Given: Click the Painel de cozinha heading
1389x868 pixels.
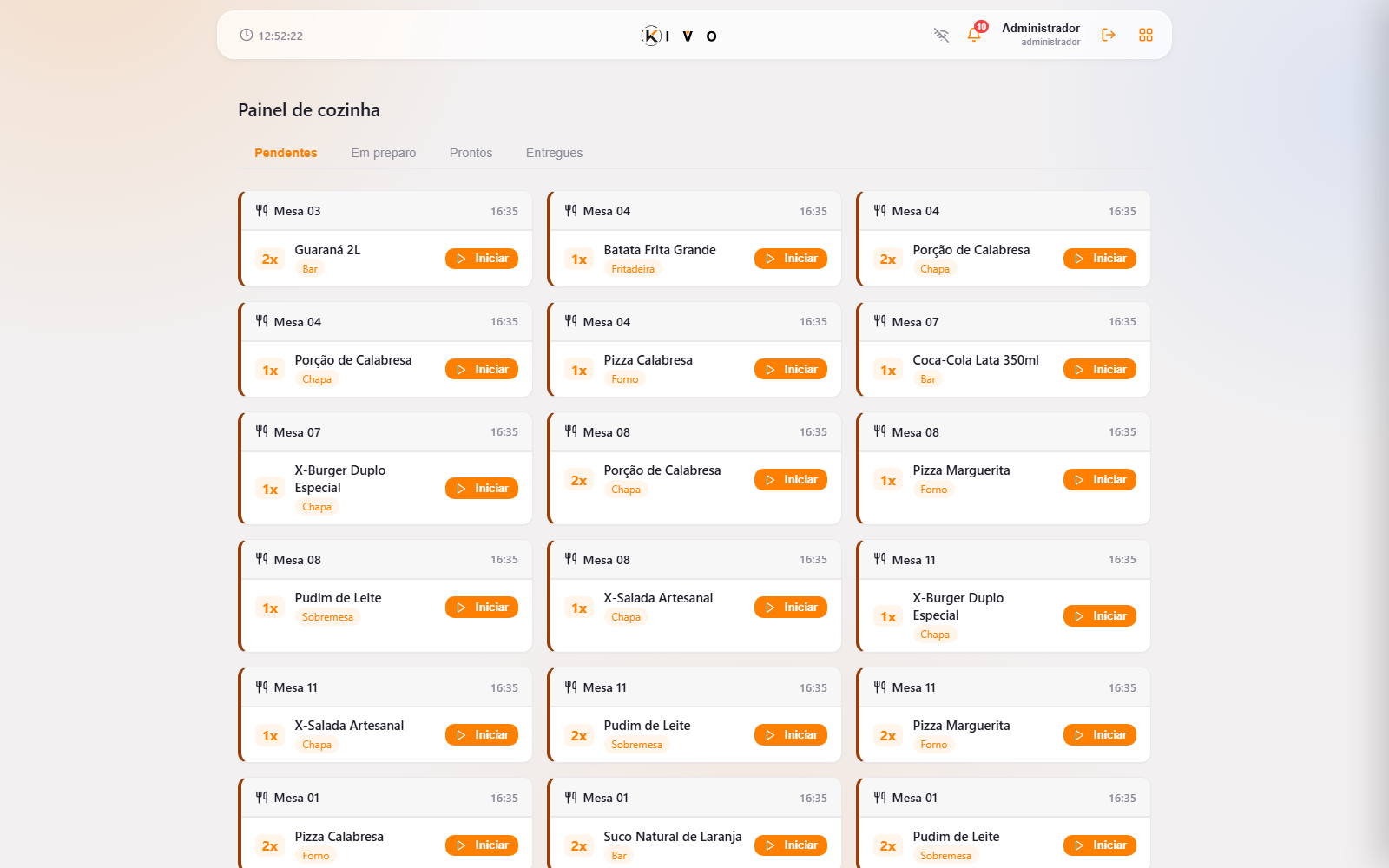Looking at the screenshot, I should (x=309, y=110).
